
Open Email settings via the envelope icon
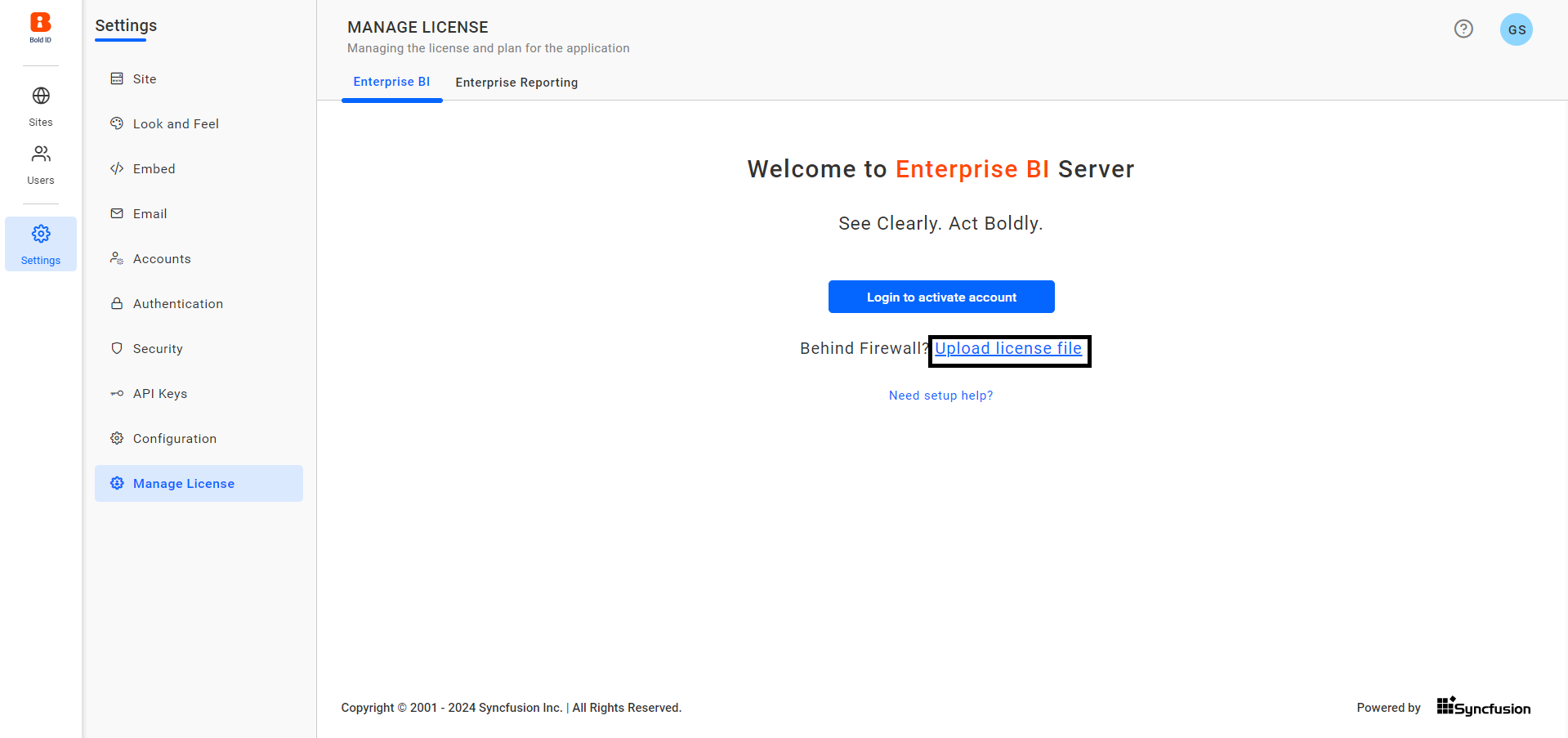tap(118, 213)
